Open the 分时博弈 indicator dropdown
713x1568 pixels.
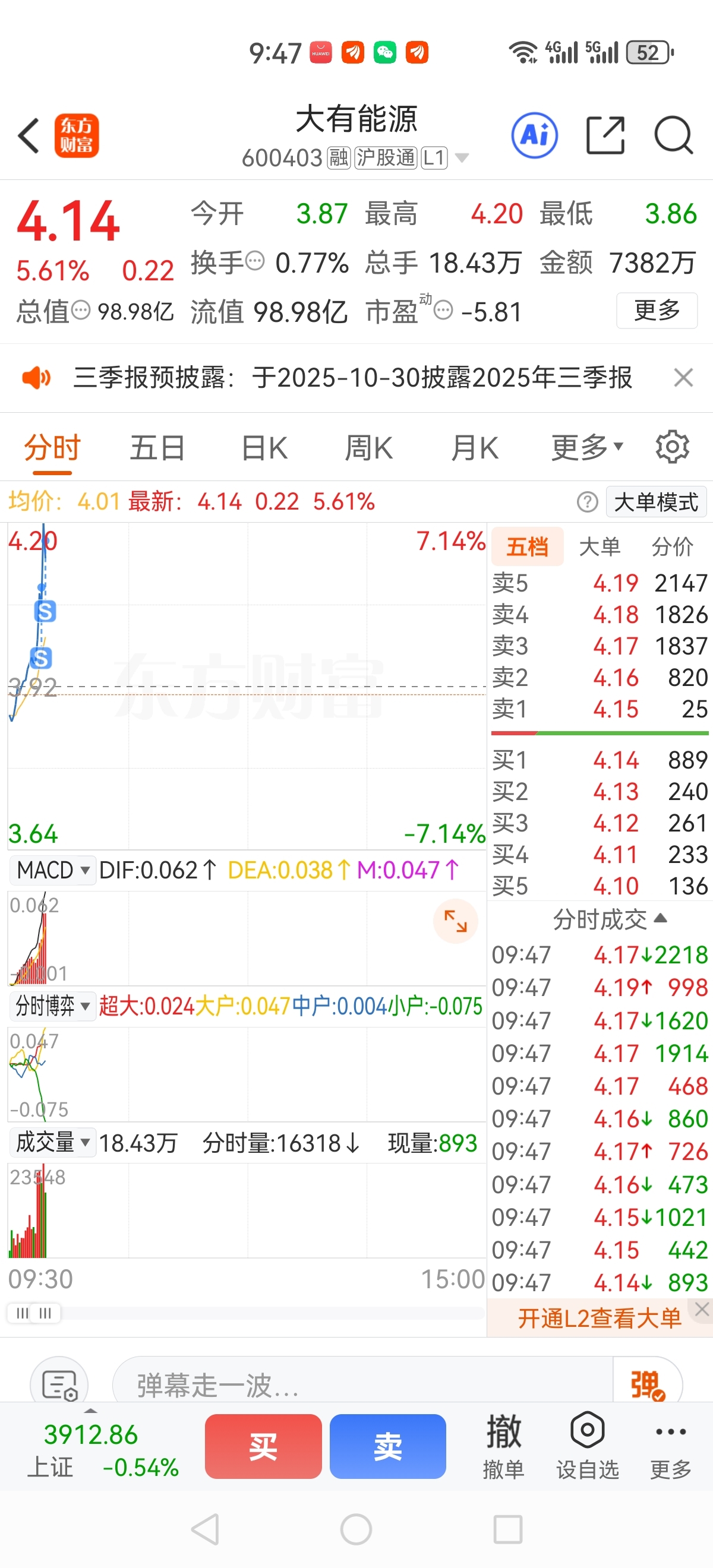pyautogui.click(x=53, y=1006)
